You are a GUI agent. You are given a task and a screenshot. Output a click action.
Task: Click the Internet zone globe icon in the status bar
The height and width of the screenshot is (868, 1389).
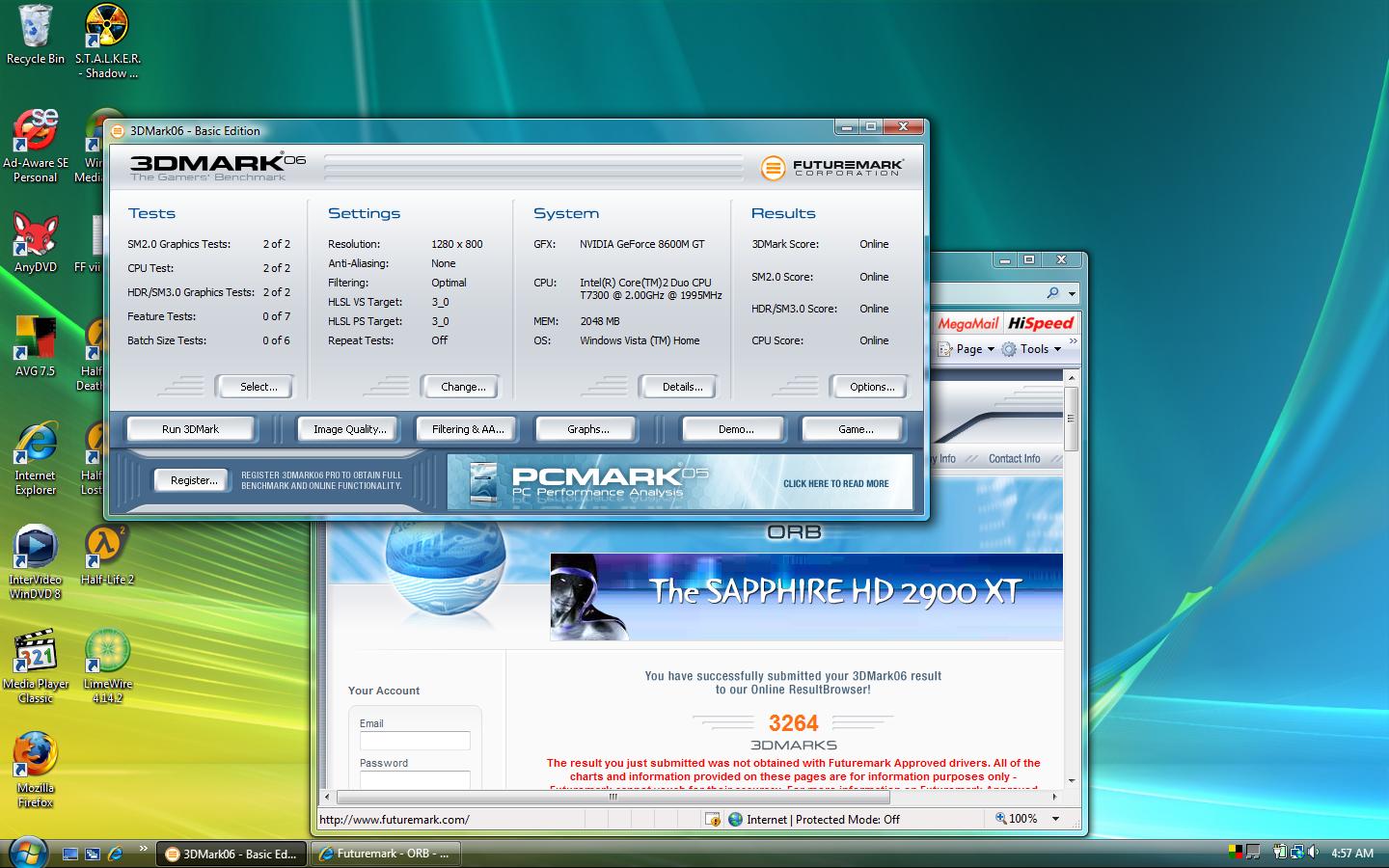coord(736,819)
